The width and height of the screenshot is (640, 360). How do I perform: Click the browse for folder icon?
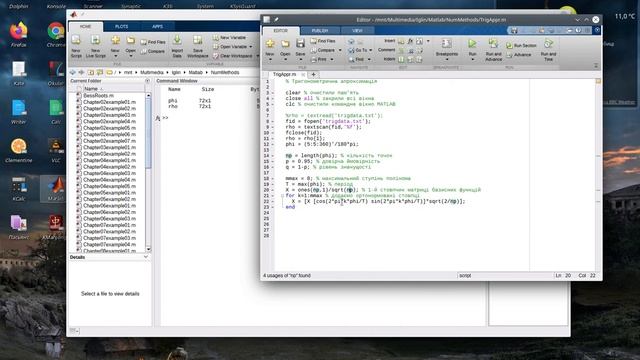coord(100,72)
